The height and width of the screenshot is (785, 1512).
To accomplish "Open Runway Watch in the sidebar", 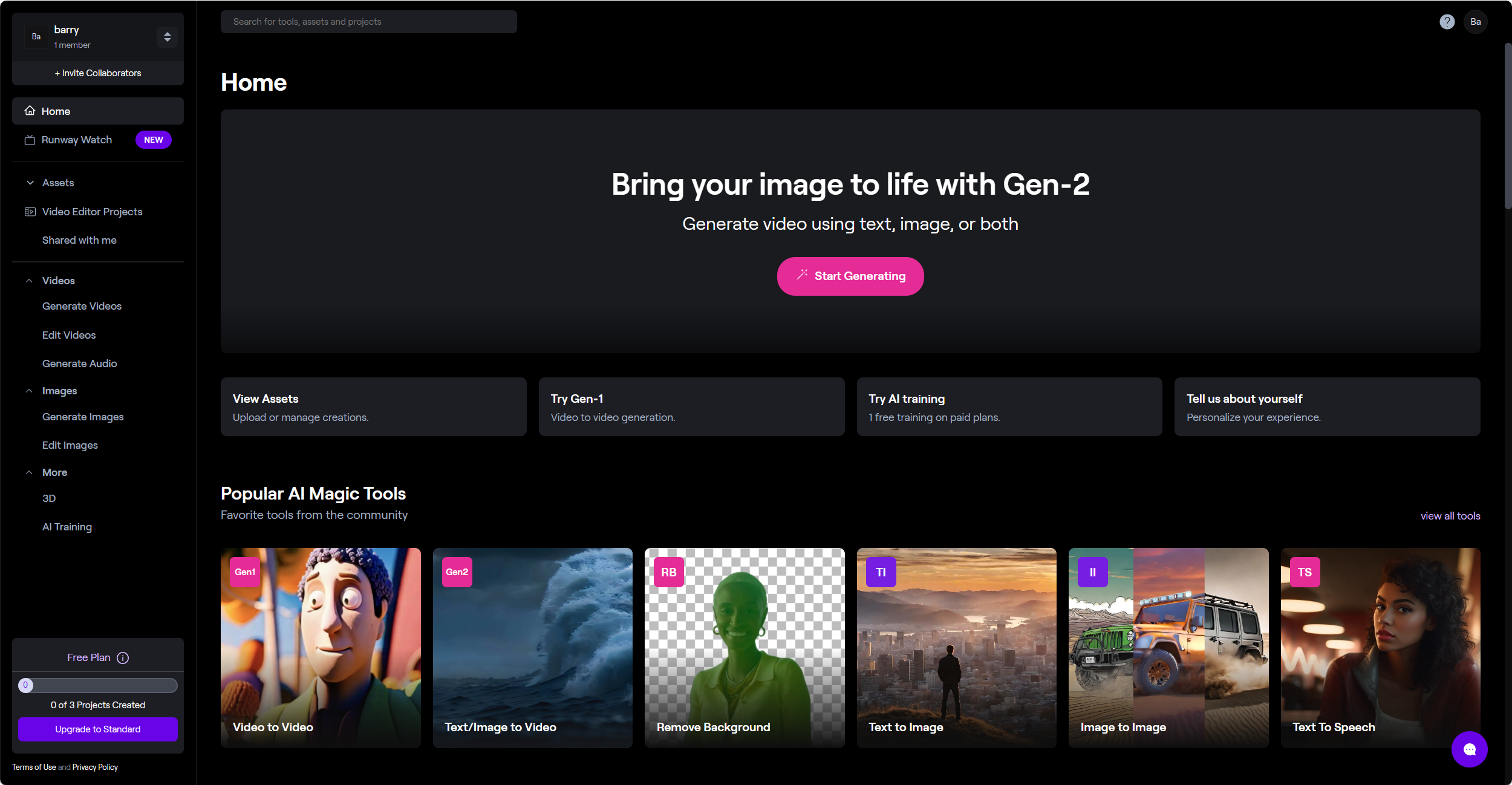I will [98, 140].
